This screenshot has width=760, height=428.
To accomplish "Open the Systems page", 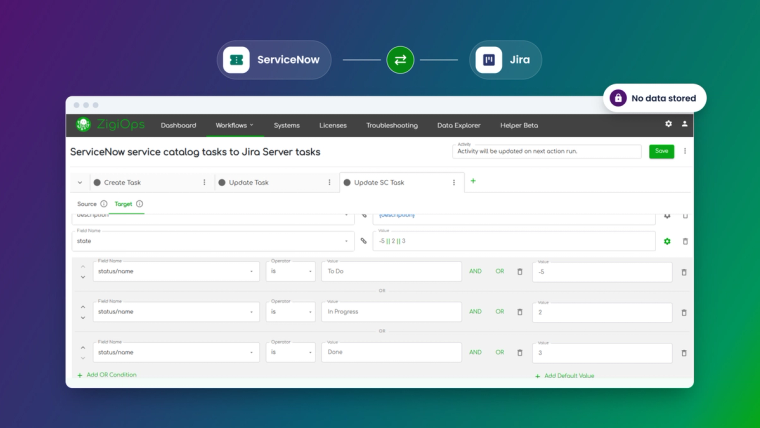I will pyautogui.click(x=286, y=125).
